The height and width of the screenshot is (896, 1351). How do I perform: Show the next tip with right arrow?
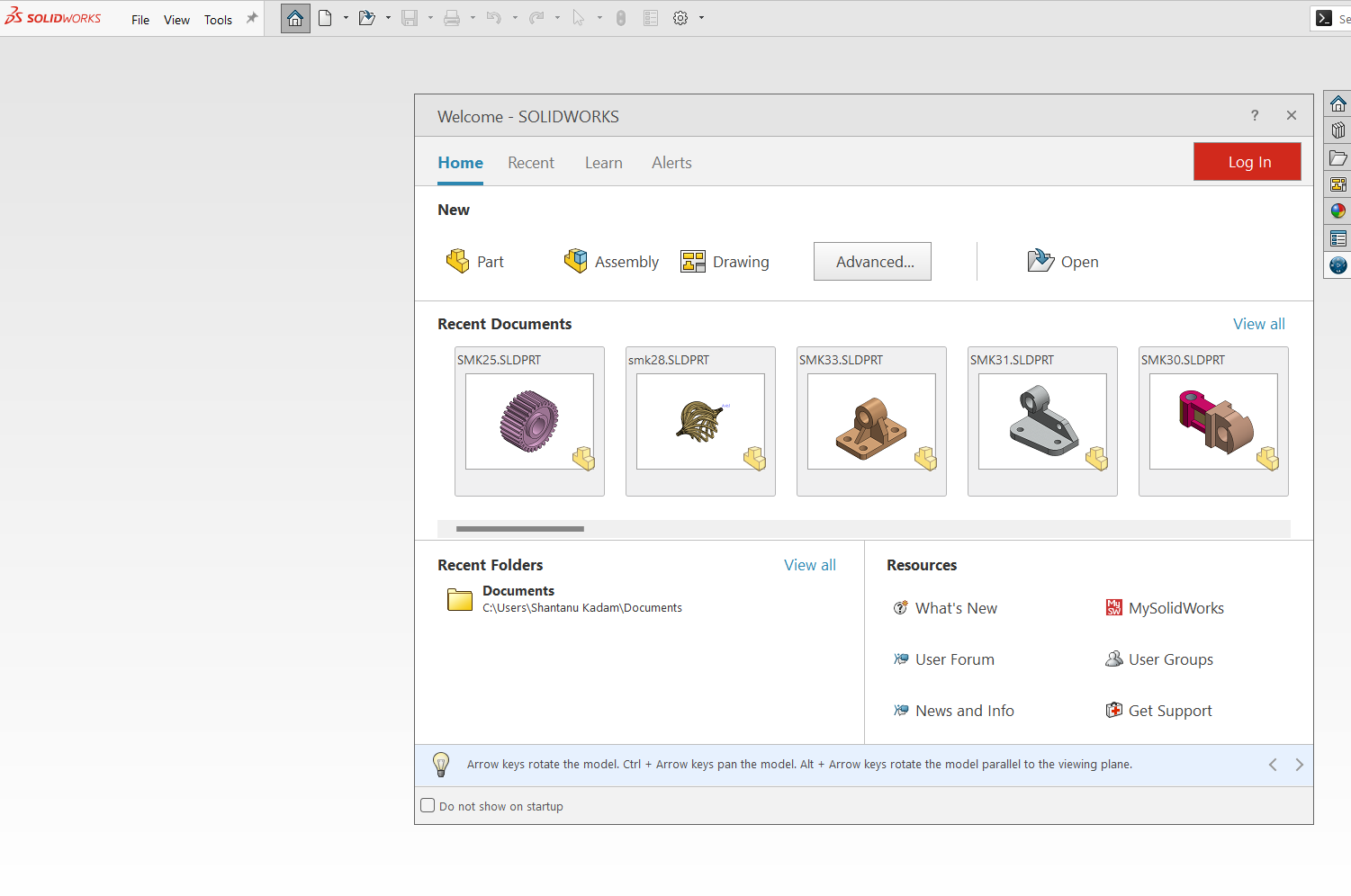[1299, 765]
